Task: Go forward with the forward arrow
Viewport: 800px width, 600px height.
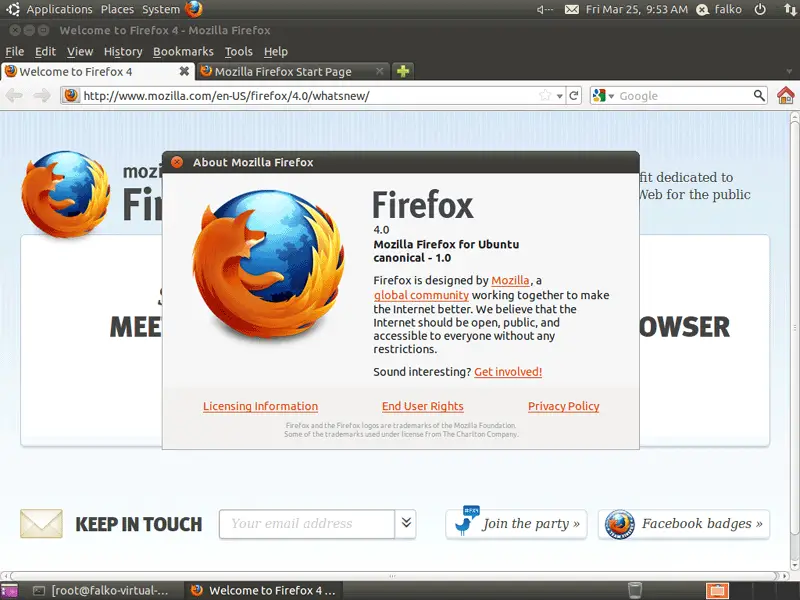Action: click(42, 95)
